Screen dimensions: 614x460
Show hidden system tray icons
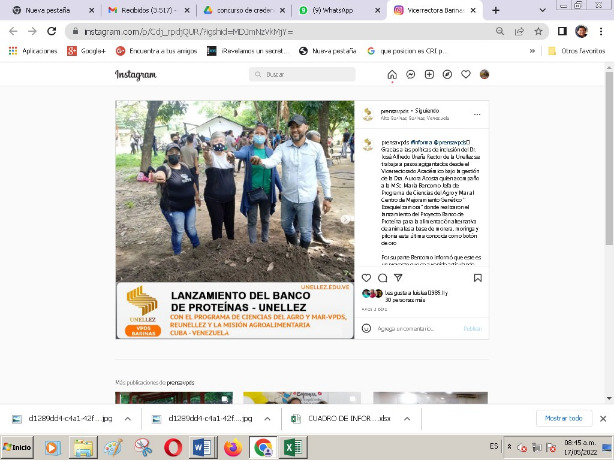[509, 447]
